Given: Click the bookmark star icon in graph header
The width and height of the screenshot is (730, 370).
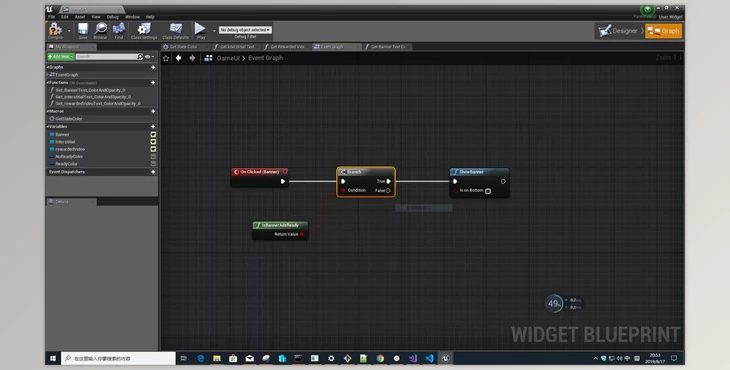Looking at the screenshot, I should click(166, 58).
